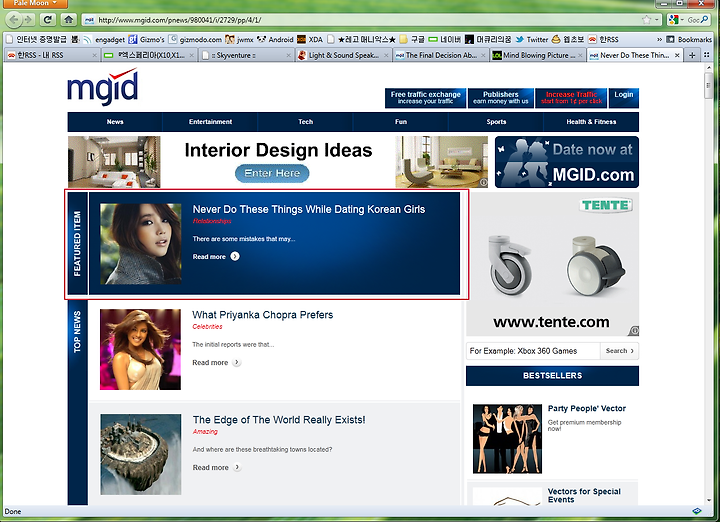
Task: Click the featured Korean girl thumbnail
Action: tap(141, 244)
